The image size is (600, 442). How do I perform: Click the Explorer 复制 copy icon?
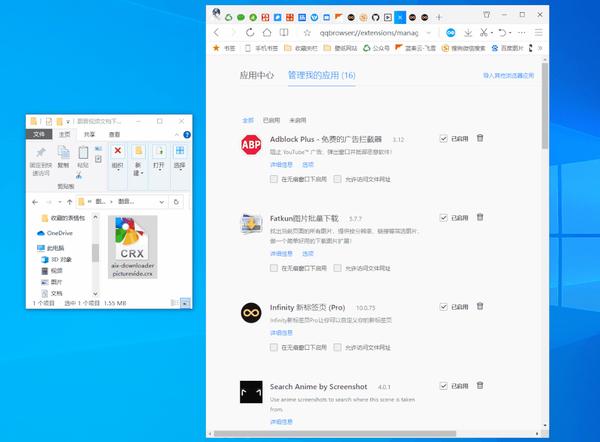click(x=63, y=152)
